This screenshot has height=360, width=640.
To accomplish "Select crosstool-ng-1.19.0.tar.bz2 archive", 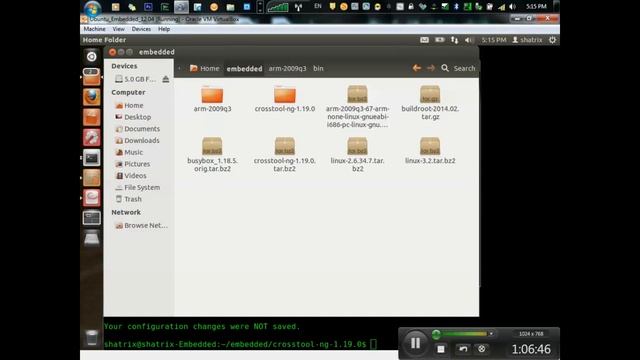I will 285,146.
